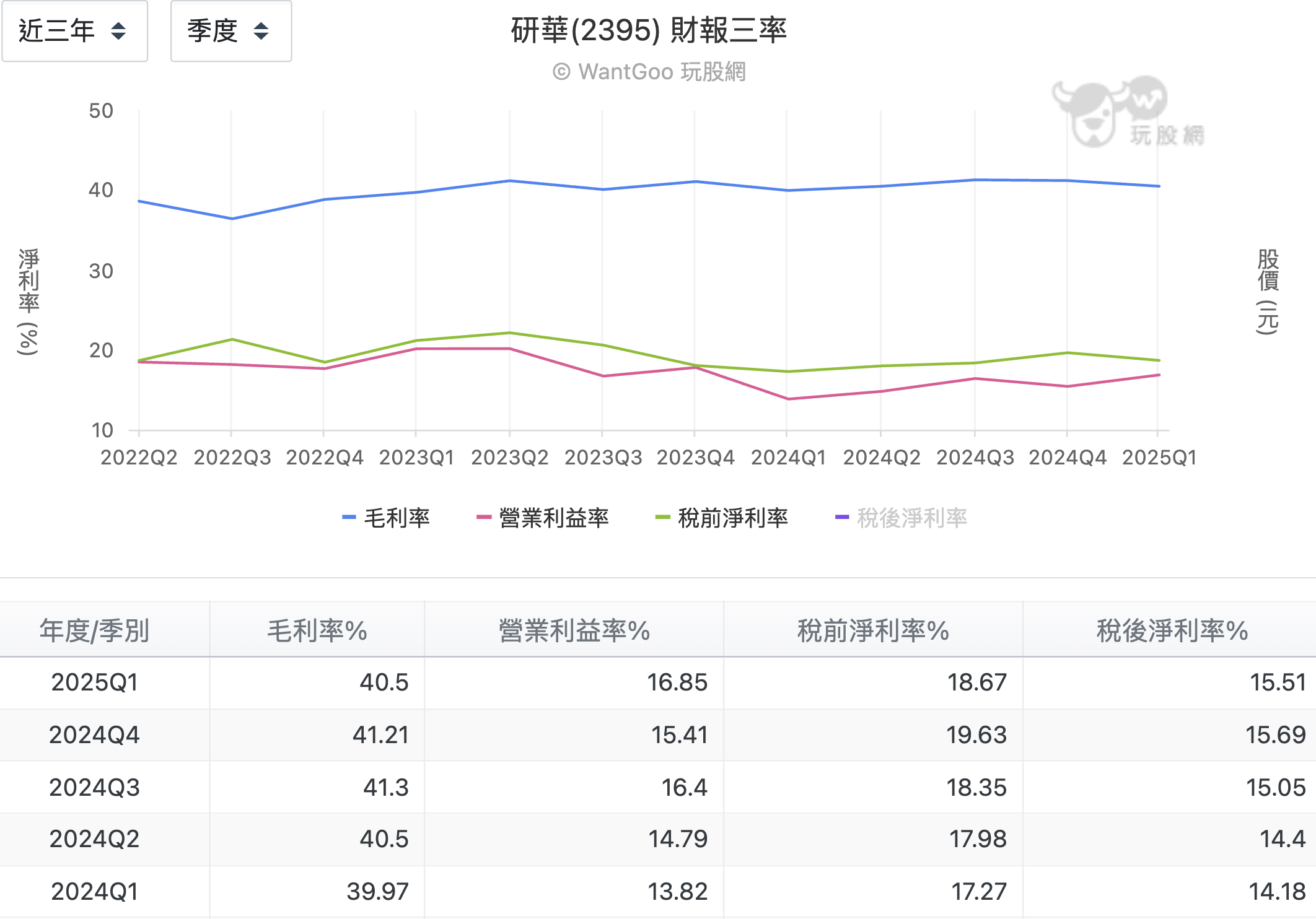Screen dimensions: 1316x919
Task: Click the green 稅前淨利率 legend marker
Action: point(662,517)
